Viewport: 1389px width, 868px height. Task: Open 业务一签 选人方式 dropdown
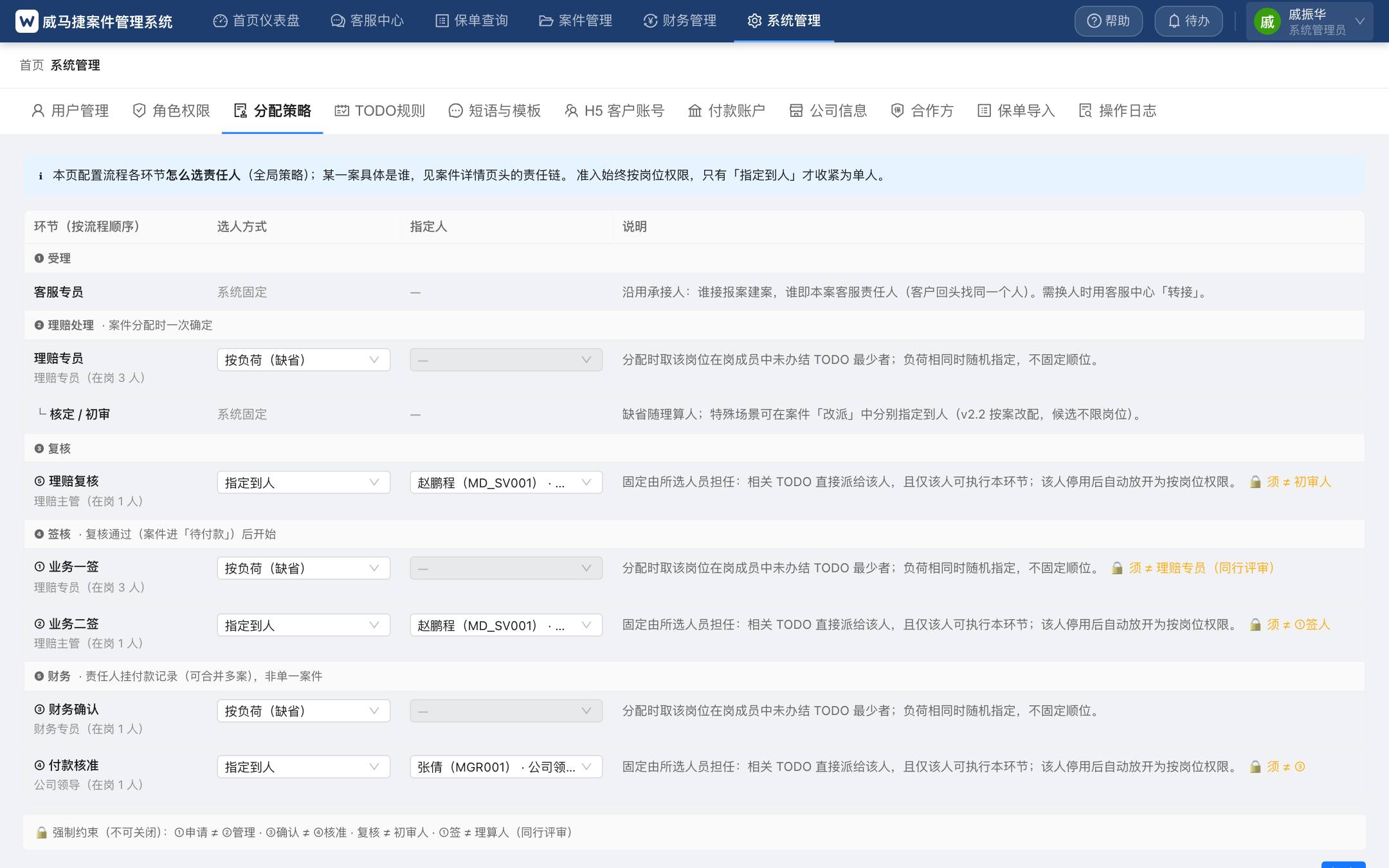coord(304,568)
